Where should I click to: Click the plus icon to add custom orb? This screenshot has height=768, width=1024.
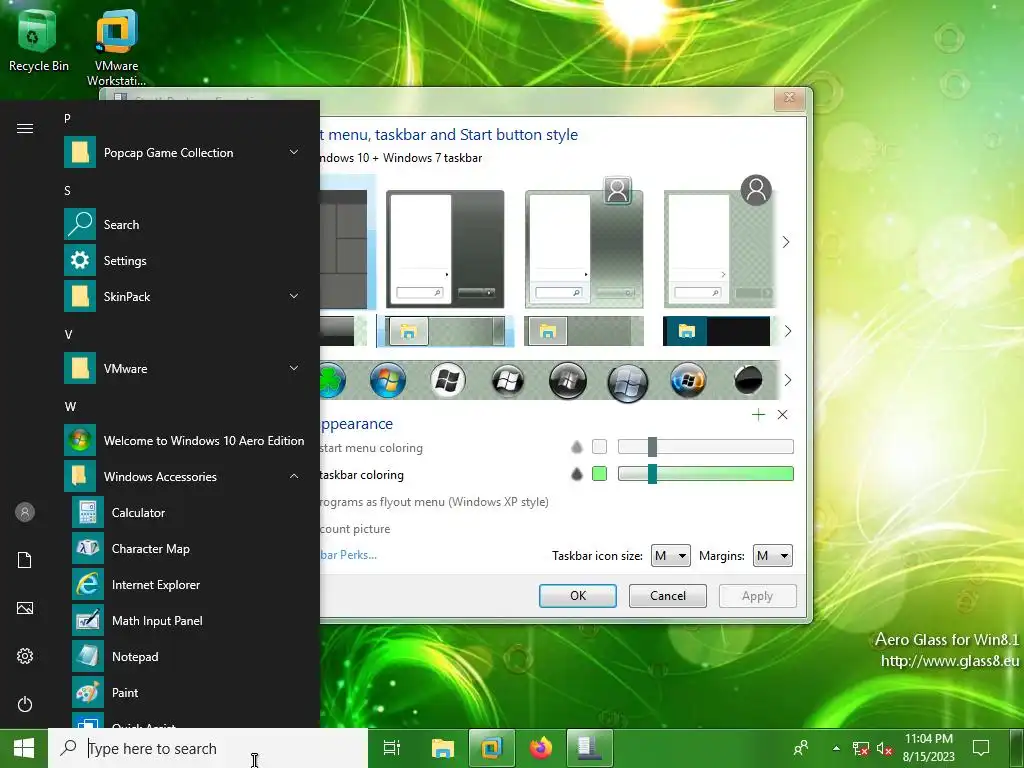point(758,415)
